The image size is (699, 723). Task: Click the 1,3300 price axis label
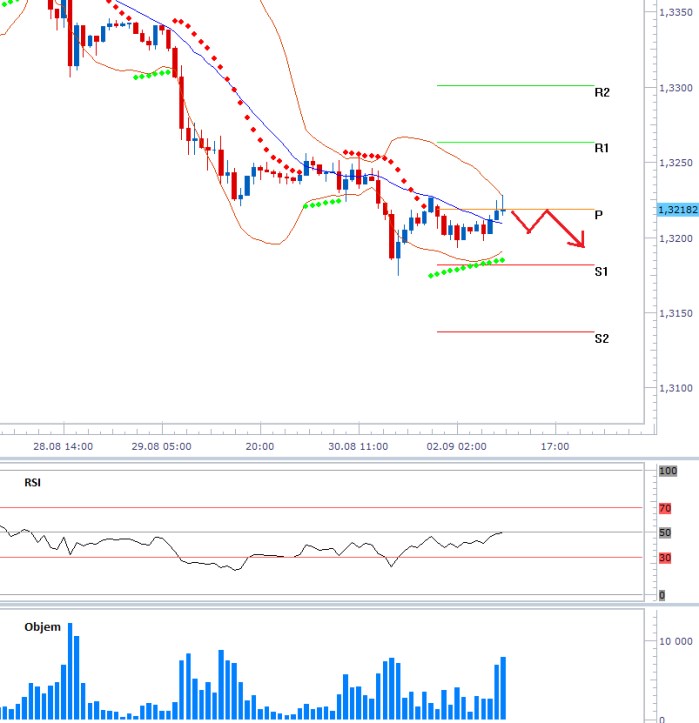(x=676, y=88)
